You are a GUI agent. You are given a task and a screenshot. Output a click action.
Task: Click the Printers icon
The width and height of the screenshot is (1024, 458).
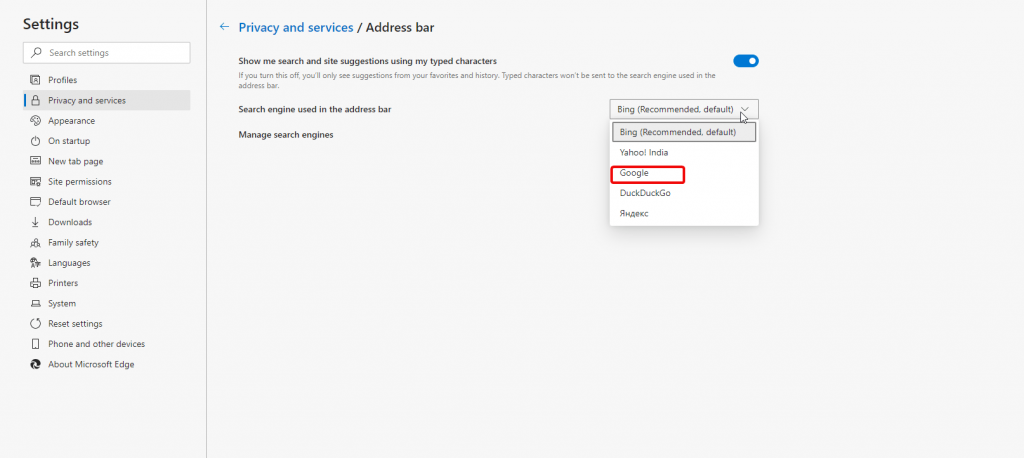point(35,283)
